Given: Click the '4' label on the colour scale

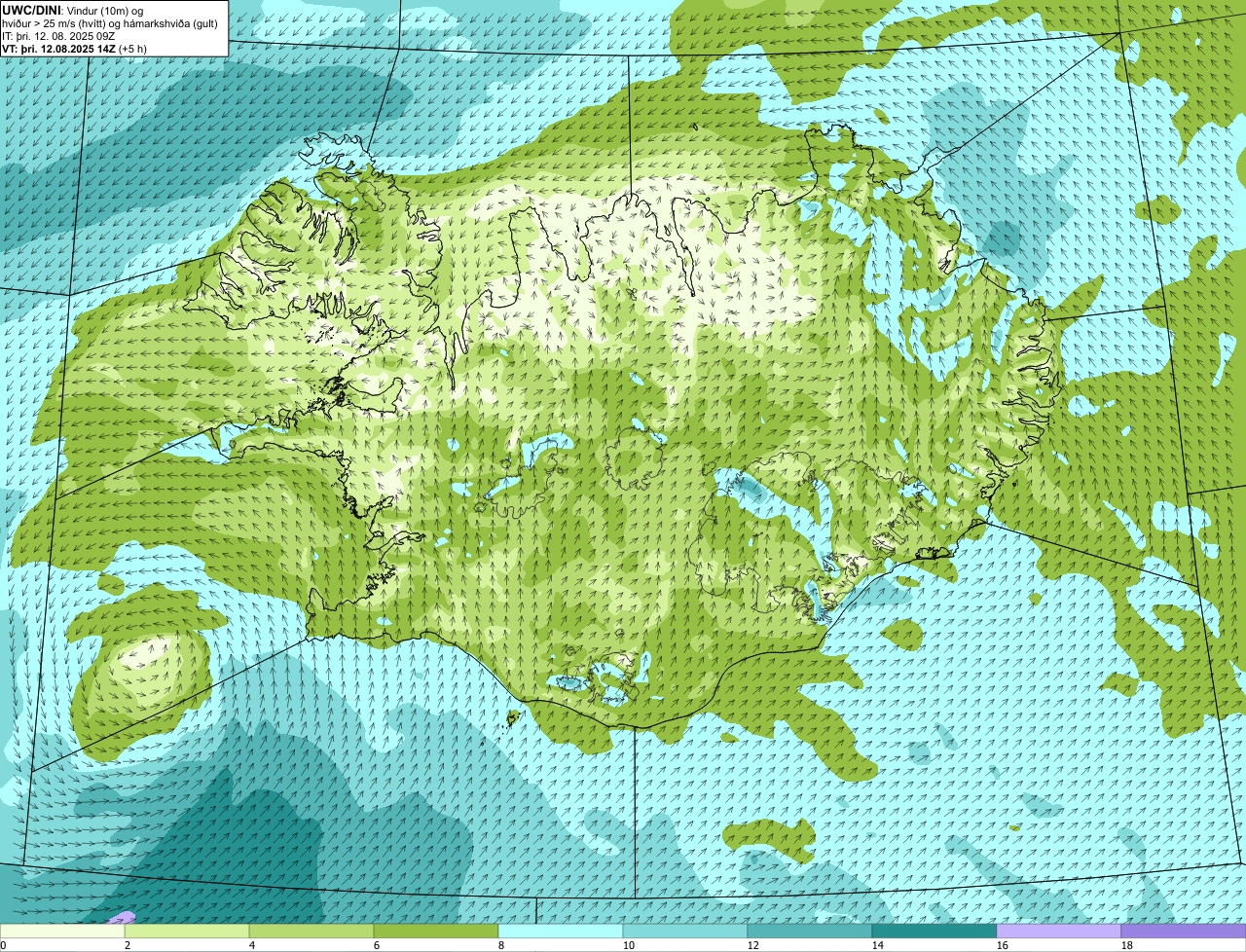Looking at the screenshot, I should (252, 945).
